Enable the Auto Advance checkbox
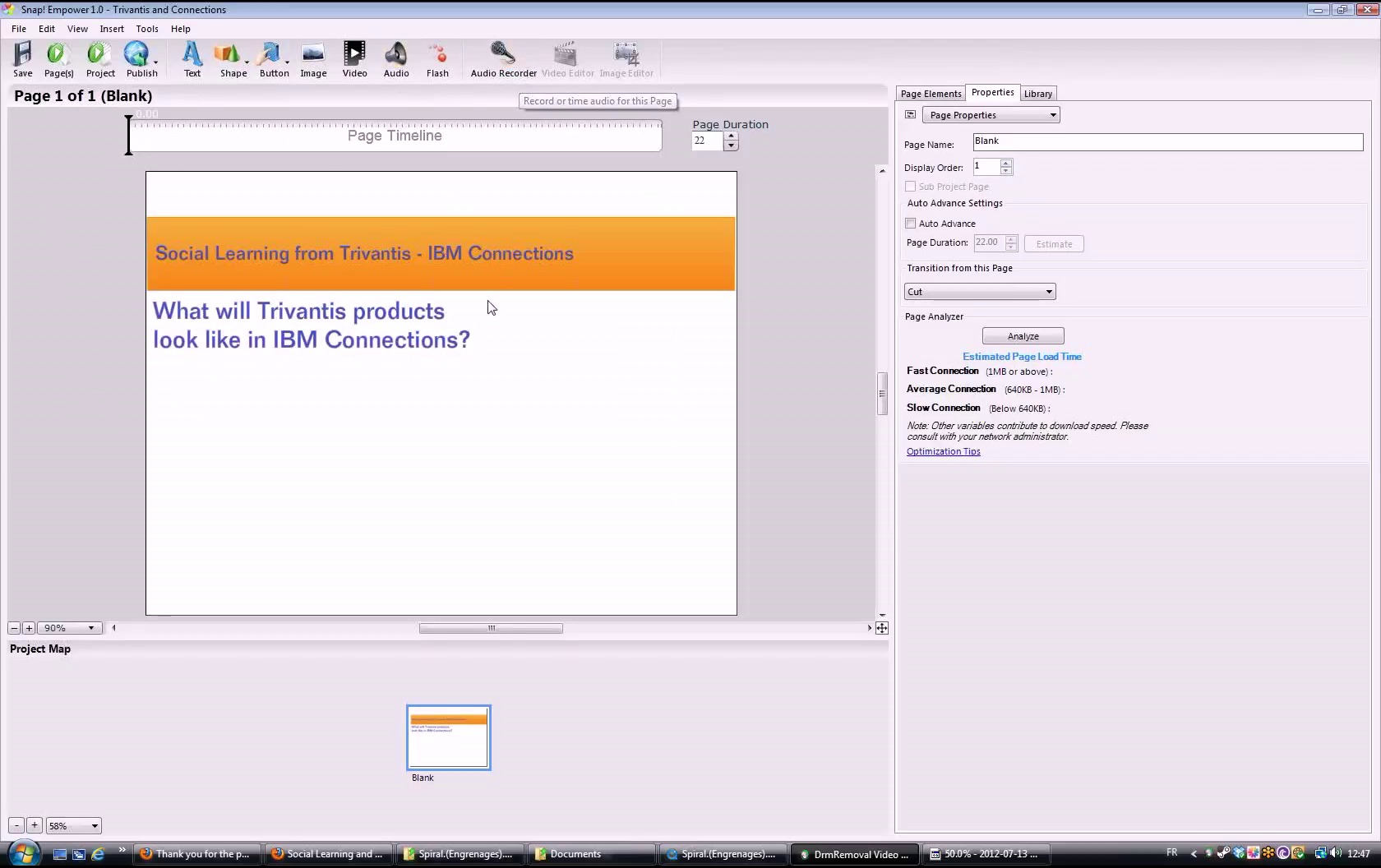 pyautogui.click(x=910, y=224)
